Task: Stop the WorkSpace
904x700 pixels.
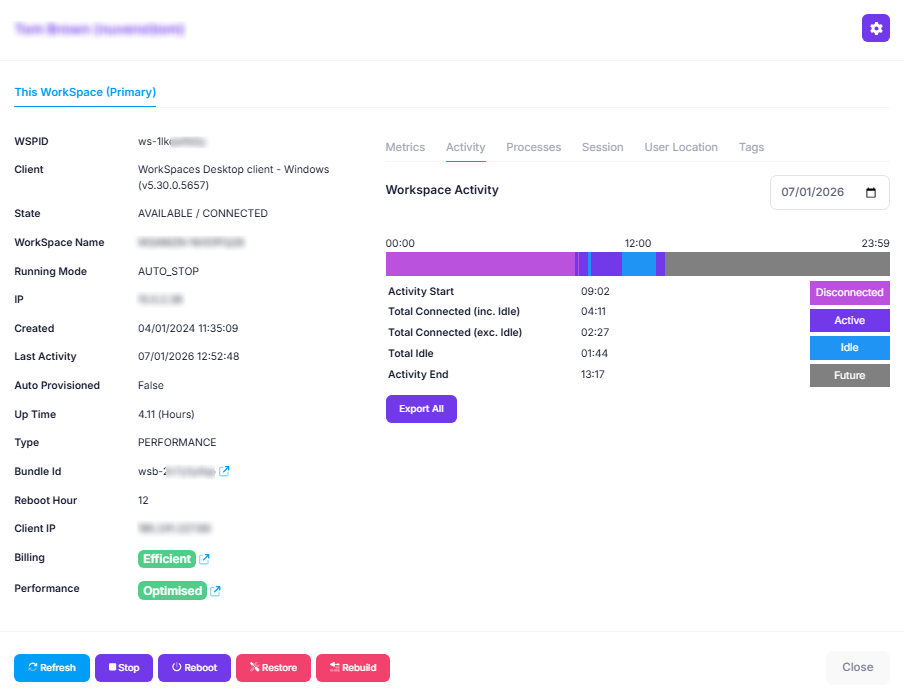Action: click(124, 668)
